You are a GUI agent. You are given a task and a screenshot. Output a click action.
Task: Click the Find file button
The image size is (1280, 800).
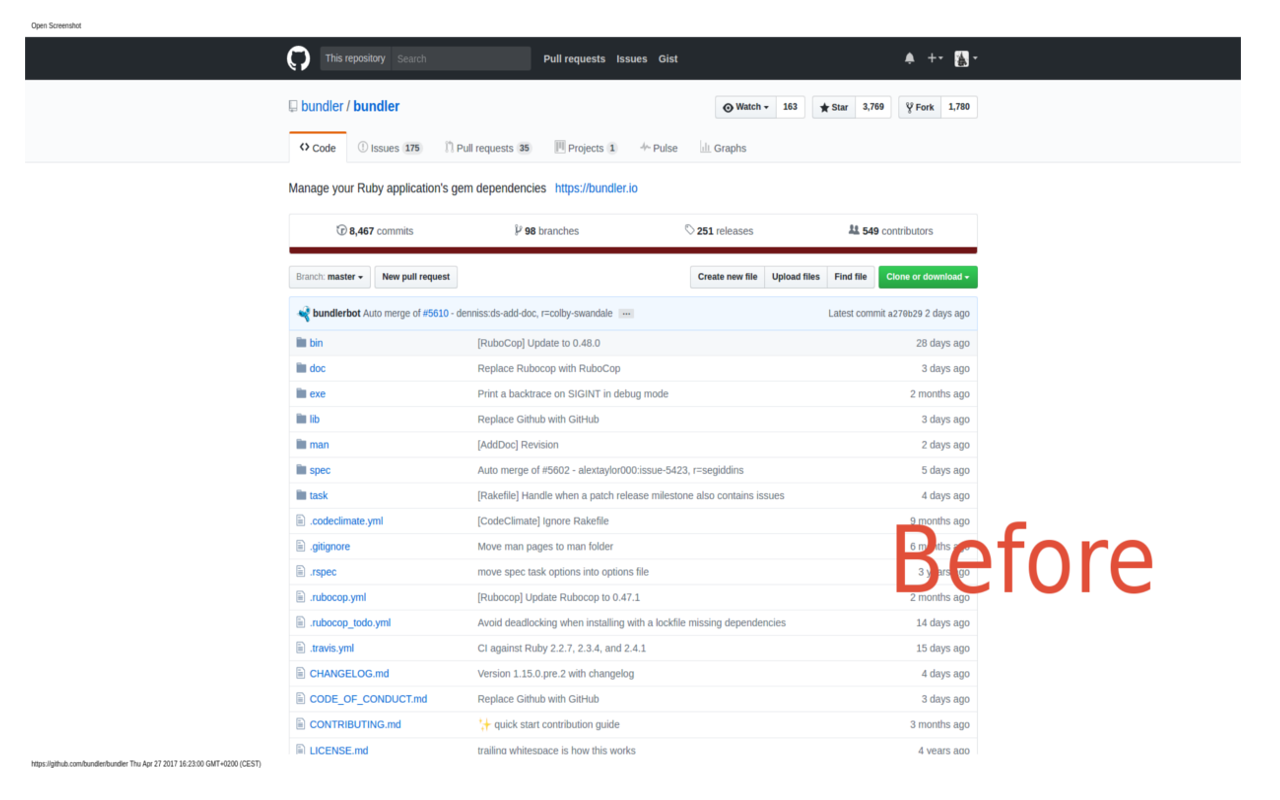tap(850, 277)
